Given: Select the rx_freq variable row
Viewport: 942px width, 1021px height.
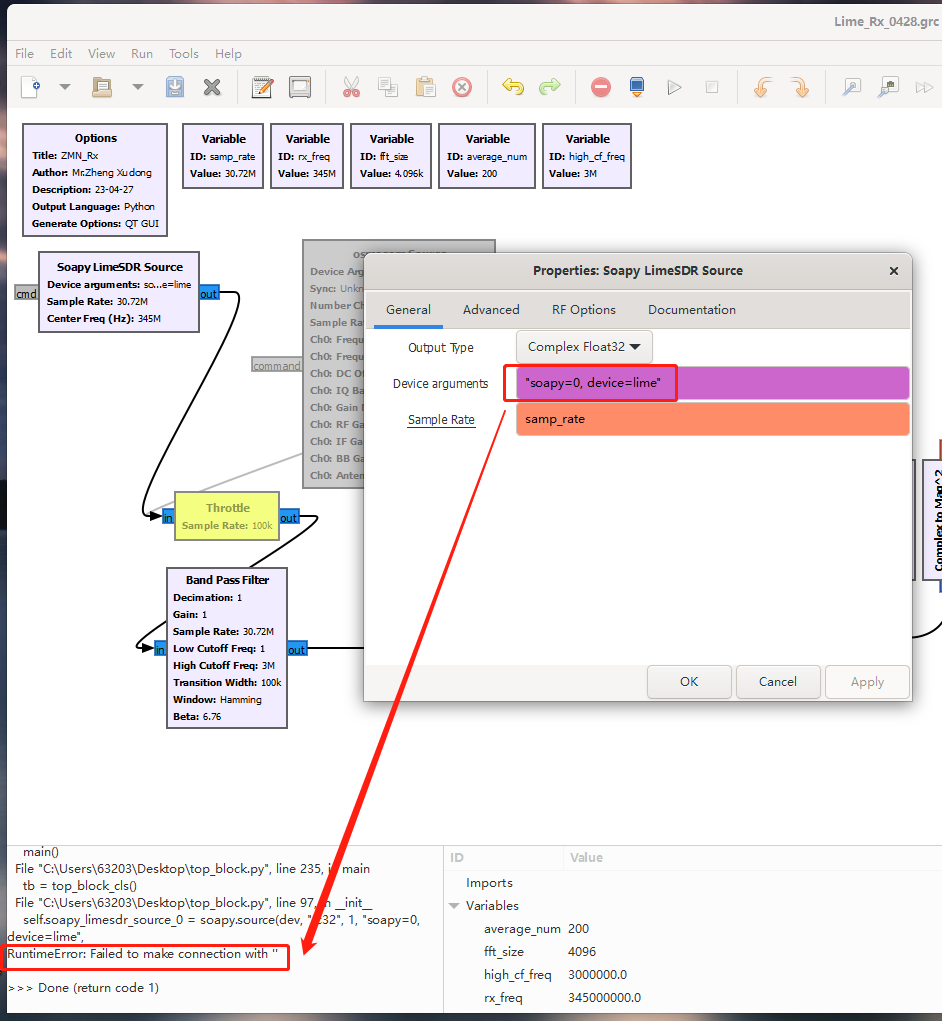Looking at the screenshot, I should click(x=693, y=998).
